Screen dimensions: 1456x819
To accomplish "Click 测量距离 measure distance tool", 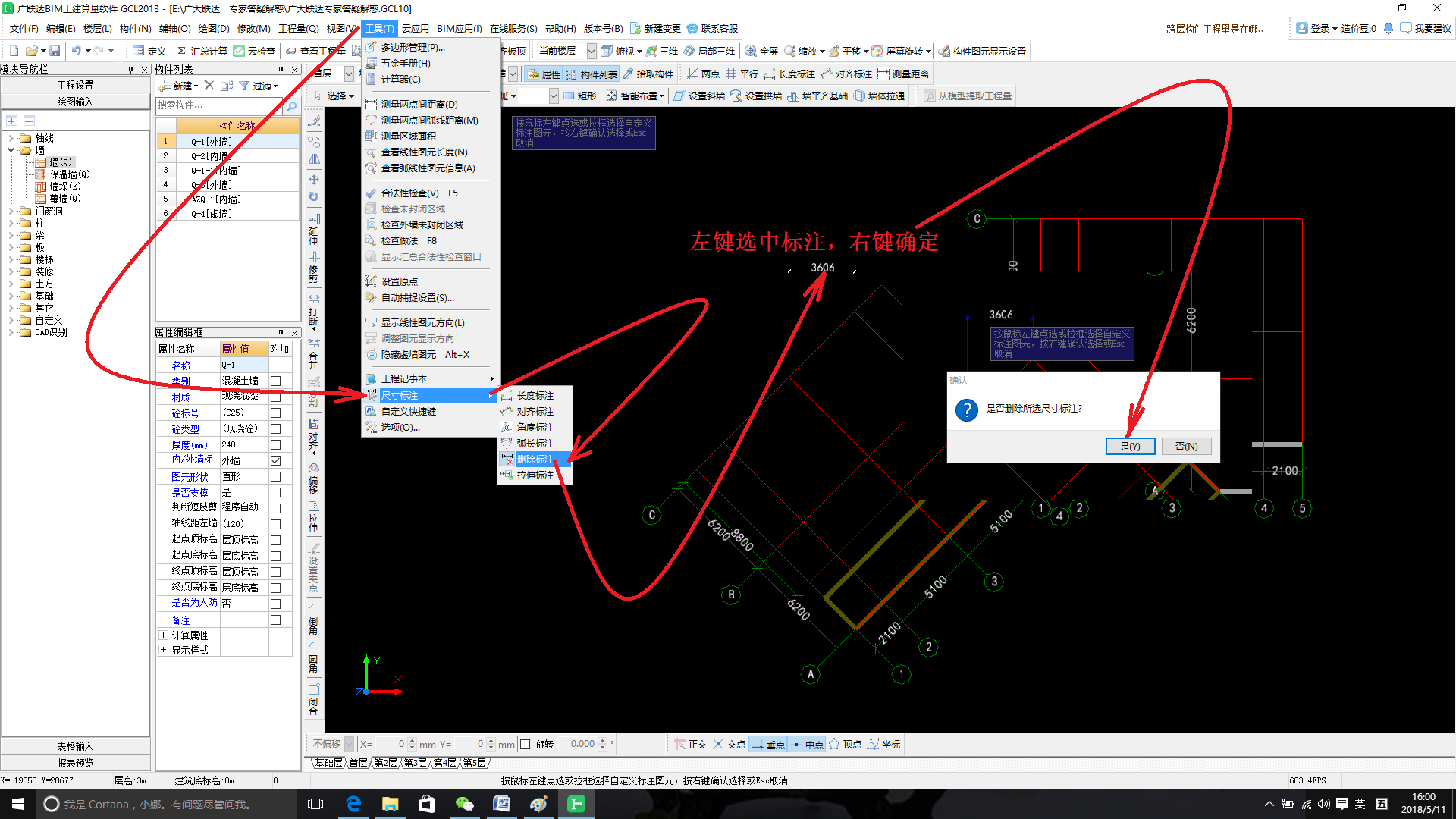I will (x=903, y=74).
